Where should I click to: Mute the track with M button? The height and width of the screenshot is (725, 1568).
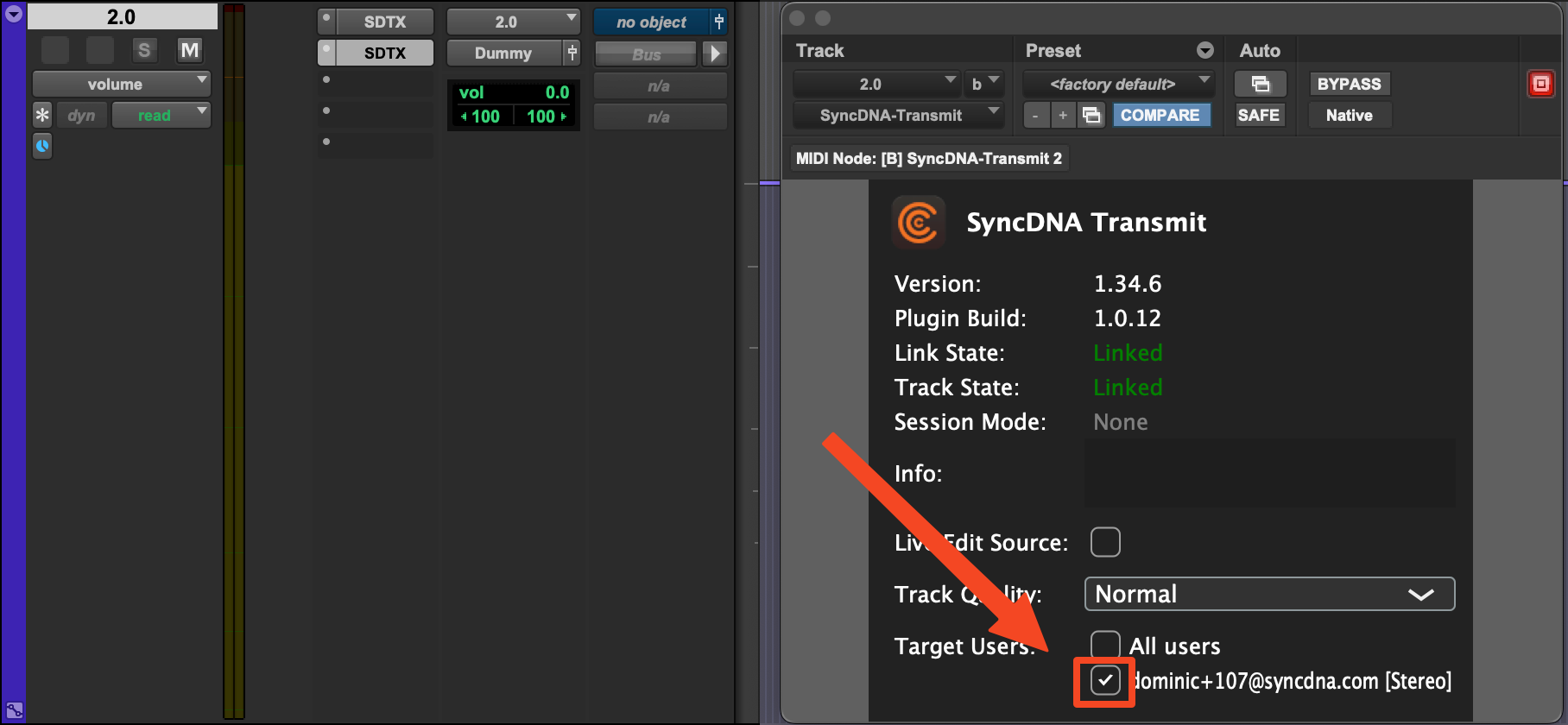189,50
